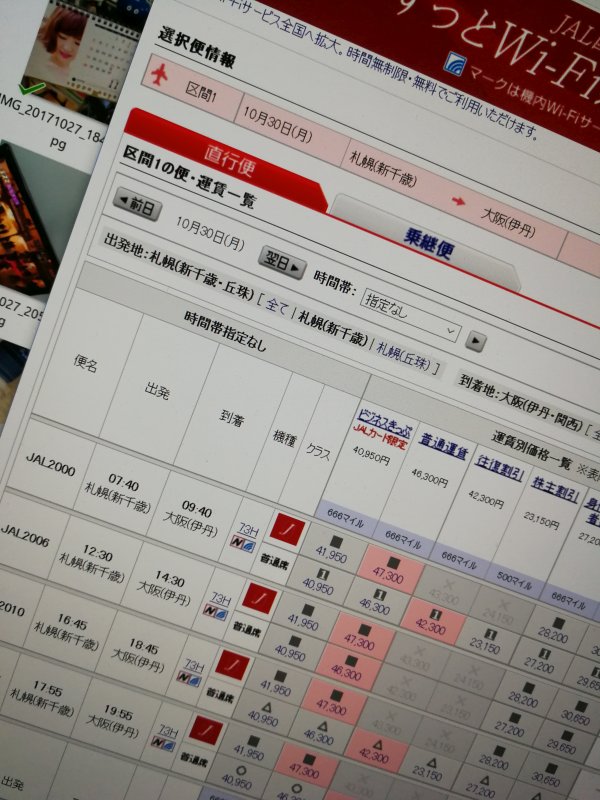Click the 翌日 next day button
The width and height of the screenshot is (600, 800).
pos(283,262)
